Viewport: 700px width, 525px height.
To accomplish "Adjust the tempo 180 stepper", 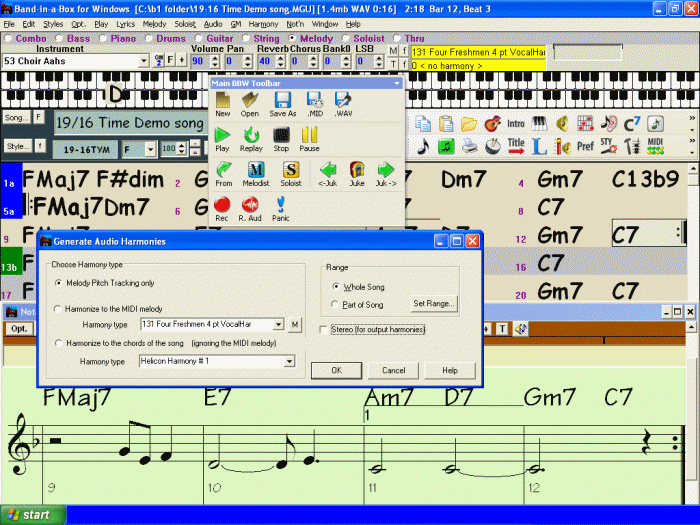I will (x=181, y=149).
